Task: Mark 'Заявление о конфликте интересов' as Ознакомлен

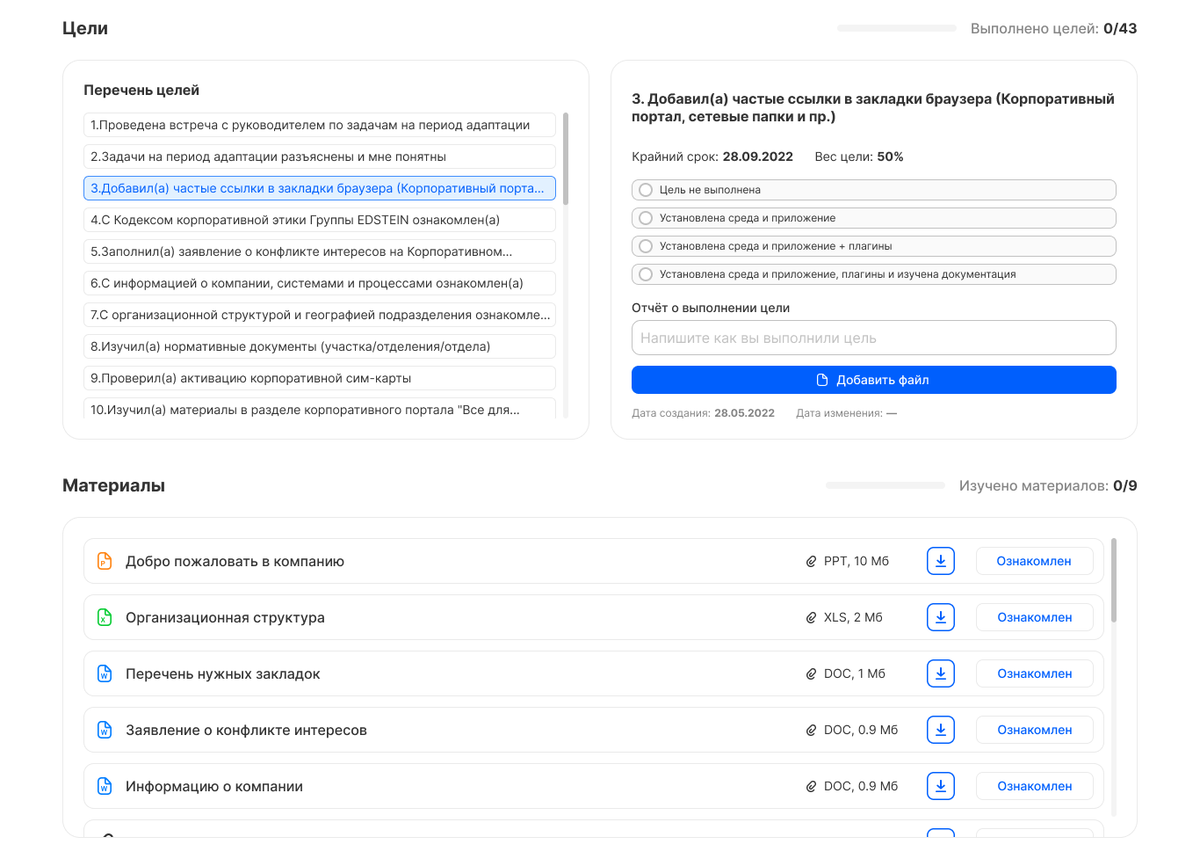Action: click(1034, 730)
